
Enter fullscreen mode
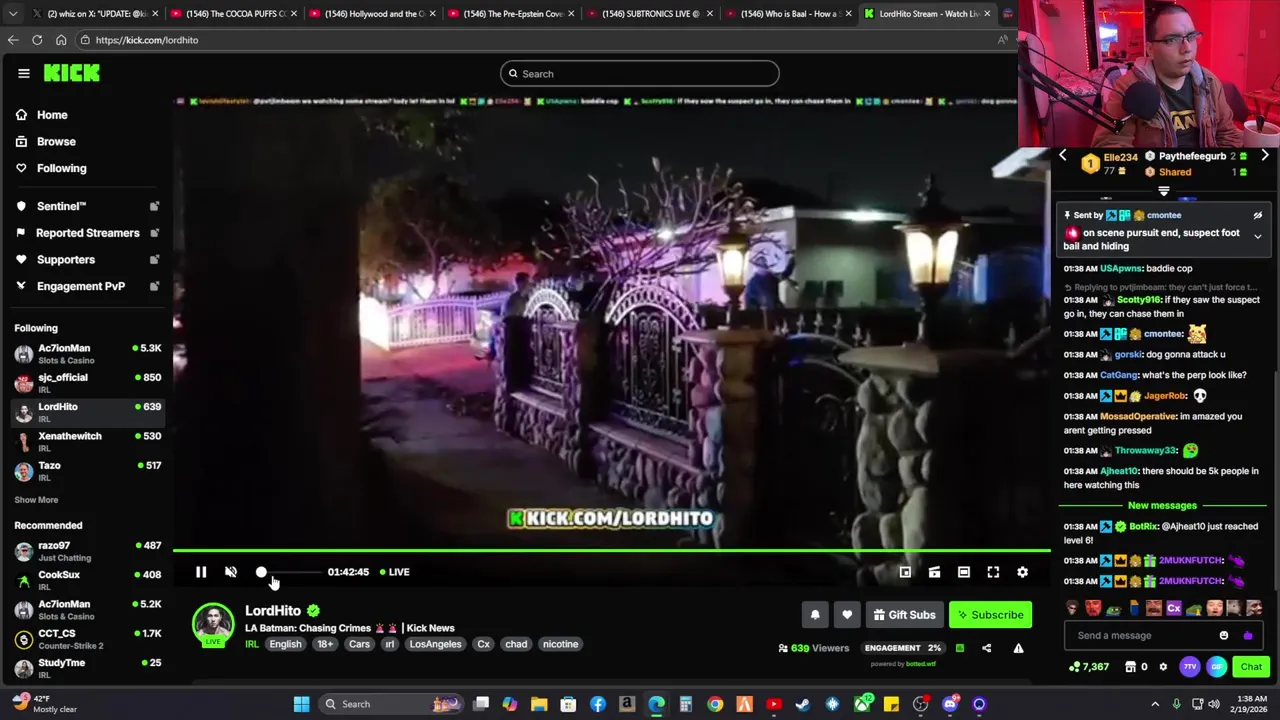tap(993, 572)
